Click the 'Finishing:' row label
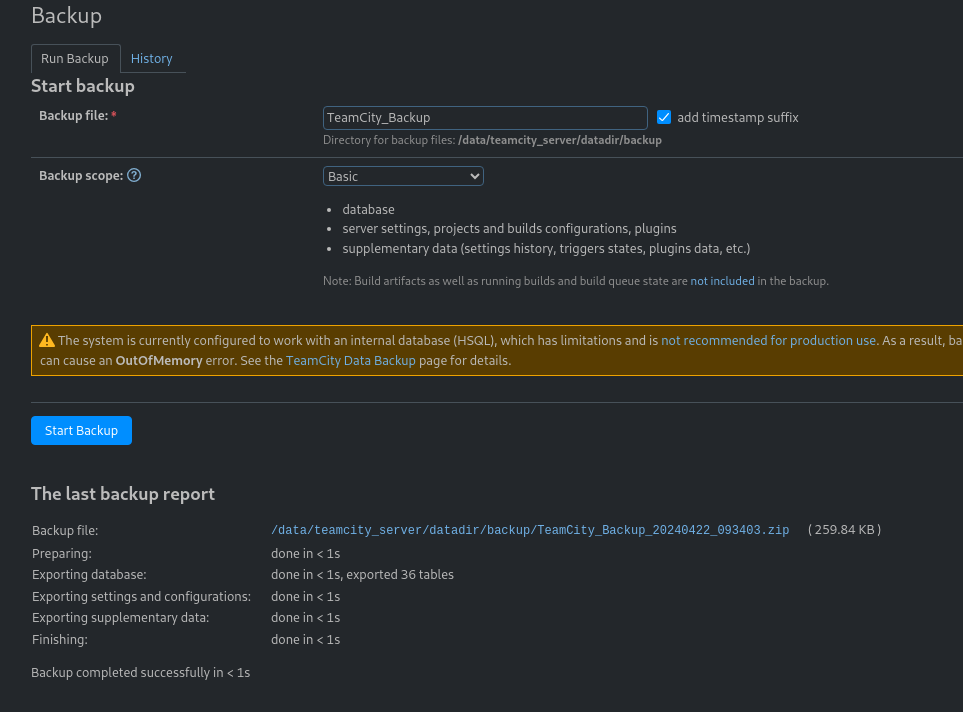 pos(60,640)
